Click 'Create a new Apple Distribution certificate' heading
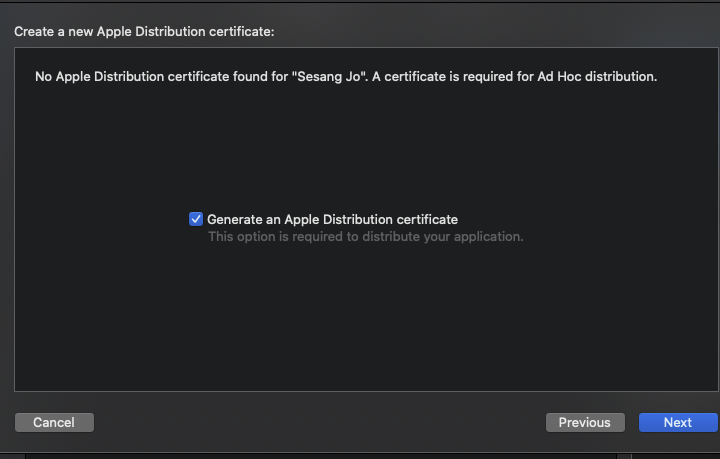 (144, 31)
